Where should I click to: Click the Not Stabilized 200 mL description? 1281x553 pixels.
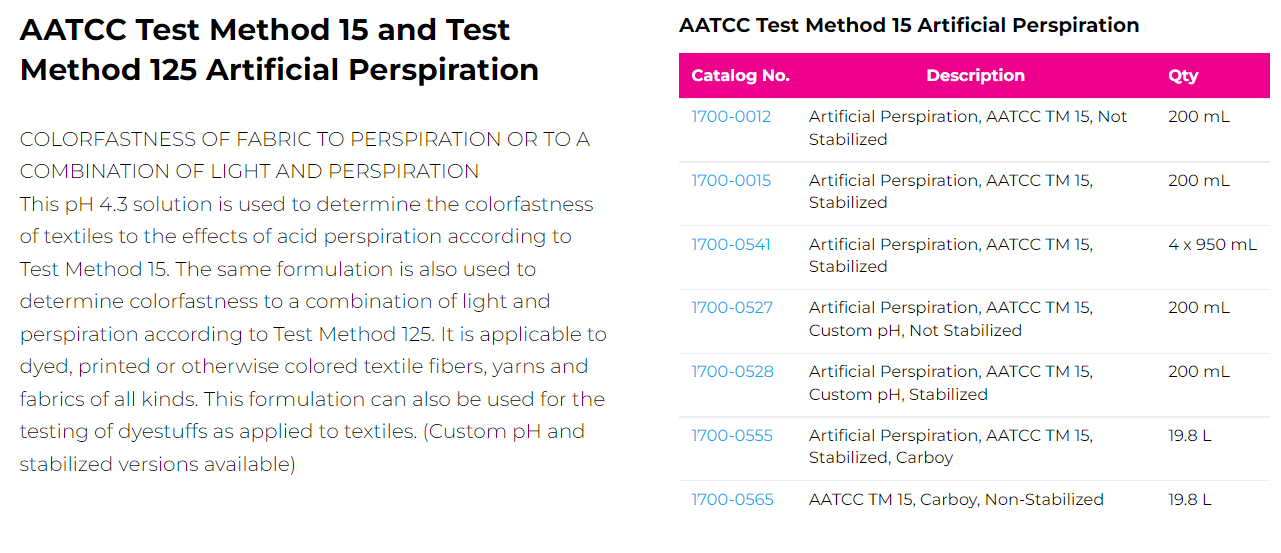point(967,128)
